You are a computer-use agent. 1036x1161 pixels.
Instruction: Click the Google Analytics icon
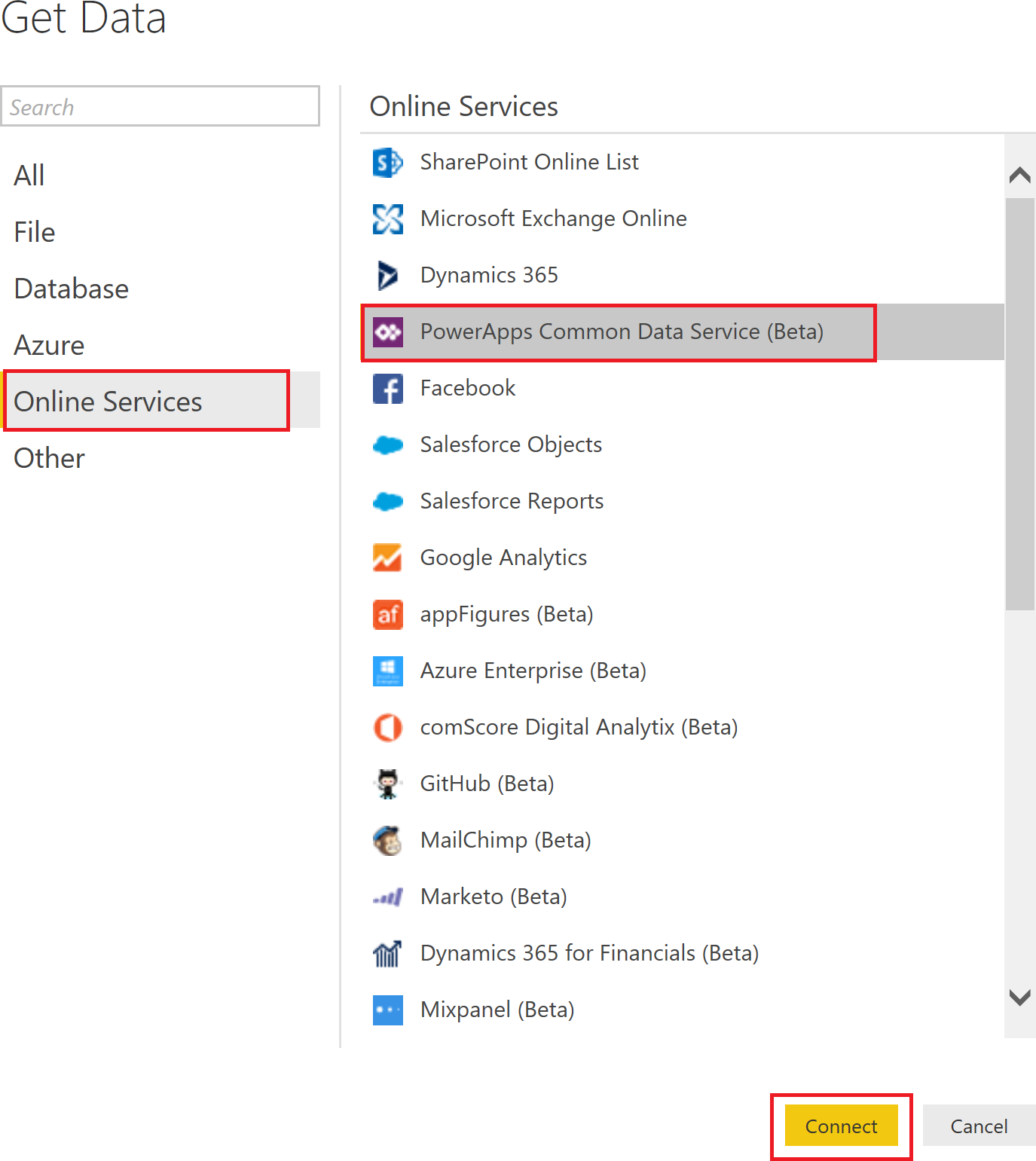tap(387, 558)
